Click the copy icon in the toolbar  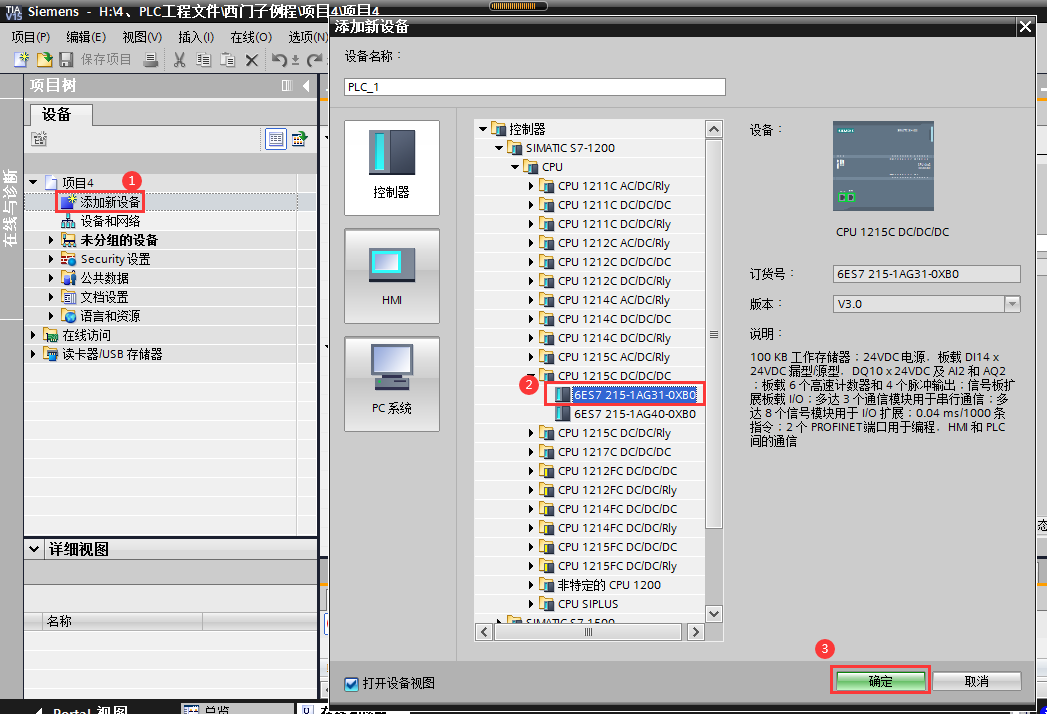coord(204,59)
